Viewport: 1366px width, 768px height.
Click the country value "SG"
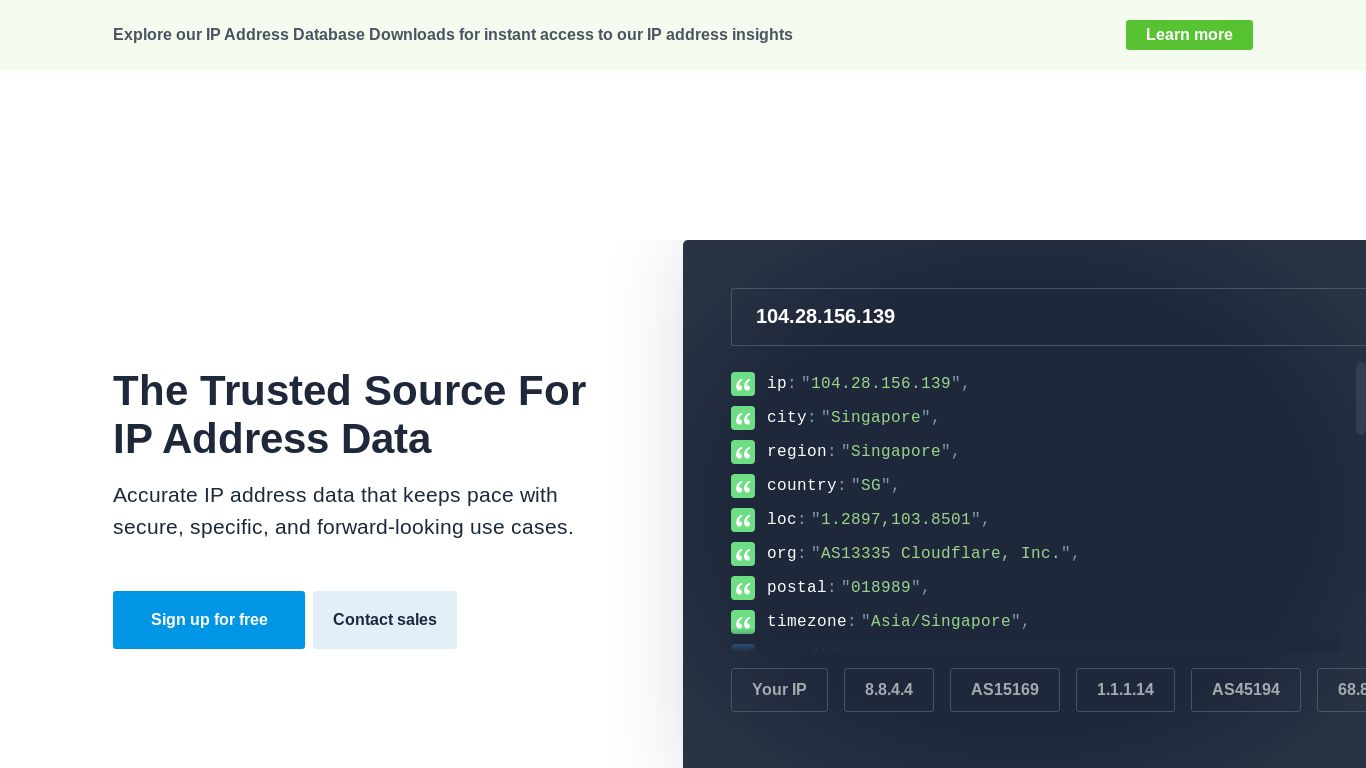tap(871, 486)
